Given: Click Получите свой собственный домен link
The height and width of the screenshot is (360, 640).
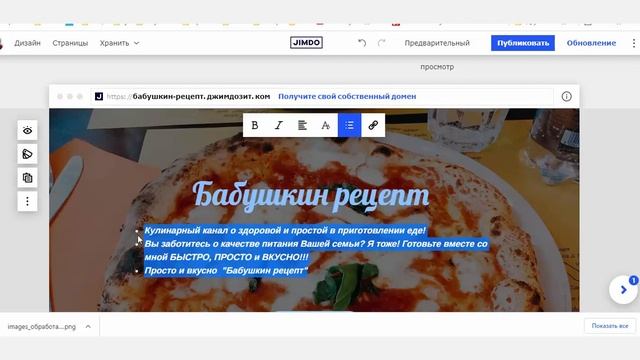Looking at the screenshot, I should pos(347,96).
